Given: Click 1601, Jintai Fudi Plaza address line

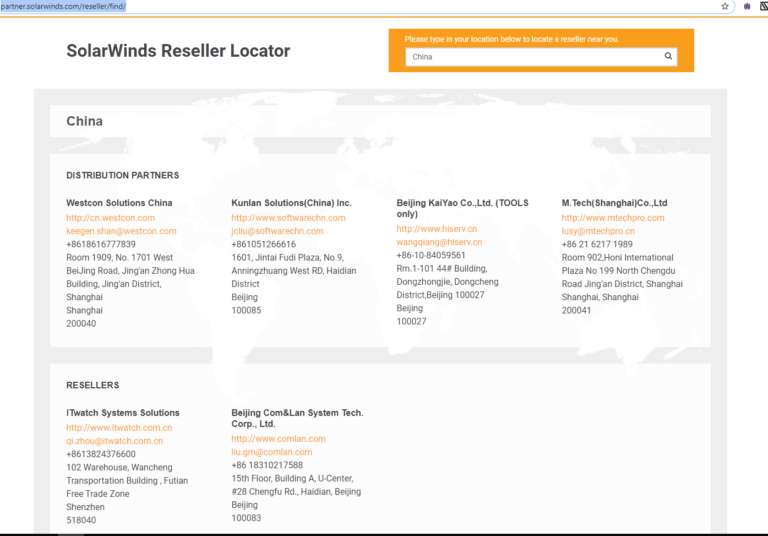Looking at the screenshot, I should click(288, 257).
